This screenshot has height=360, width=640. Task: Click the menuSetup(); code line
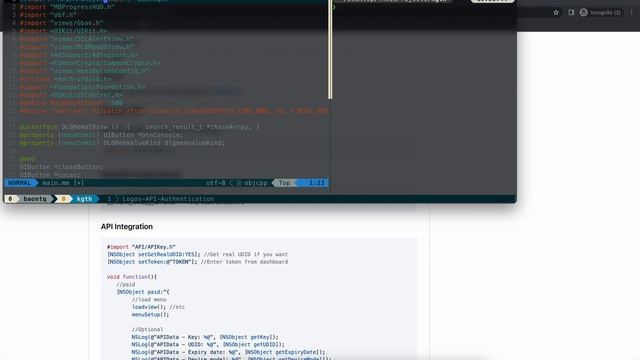150,315
